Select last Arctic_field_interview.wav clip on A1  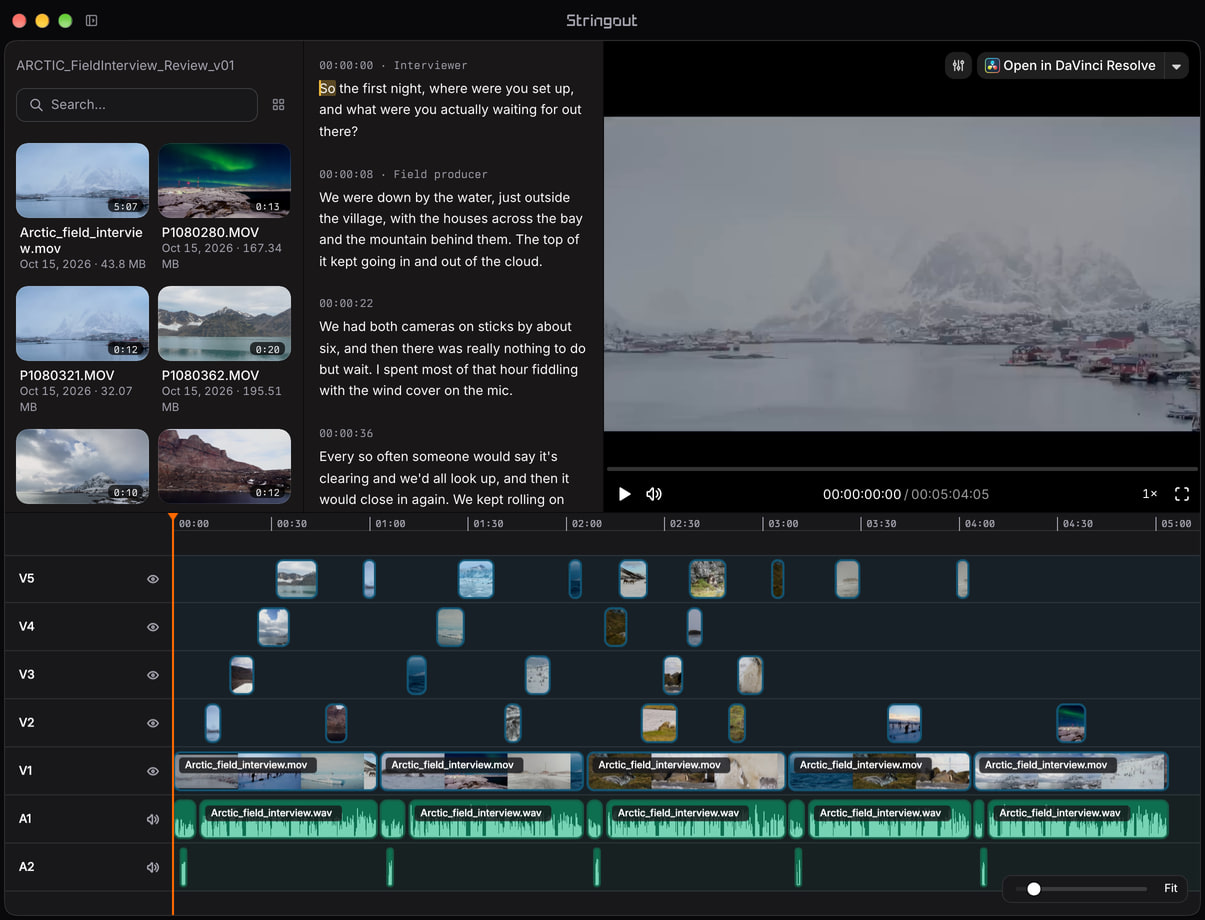point(1078,819)
